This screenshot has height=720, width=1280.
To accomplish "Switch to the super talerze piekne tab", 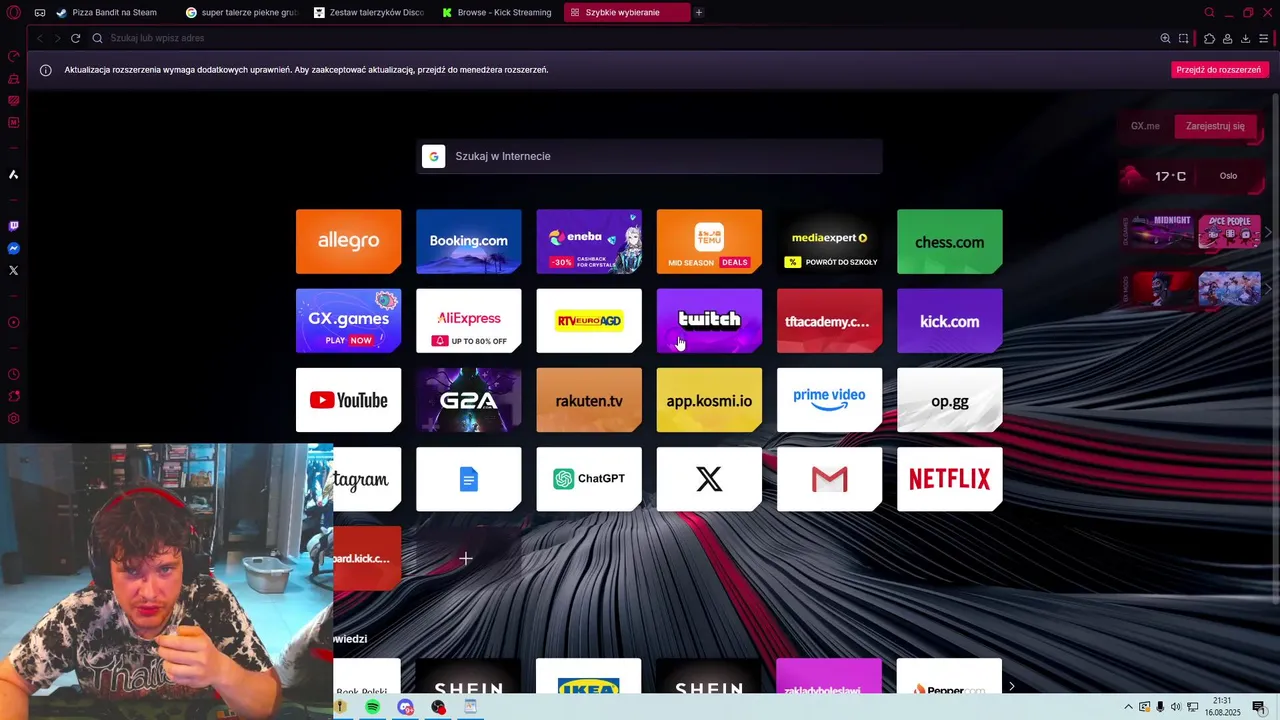I will click(242, 12).
